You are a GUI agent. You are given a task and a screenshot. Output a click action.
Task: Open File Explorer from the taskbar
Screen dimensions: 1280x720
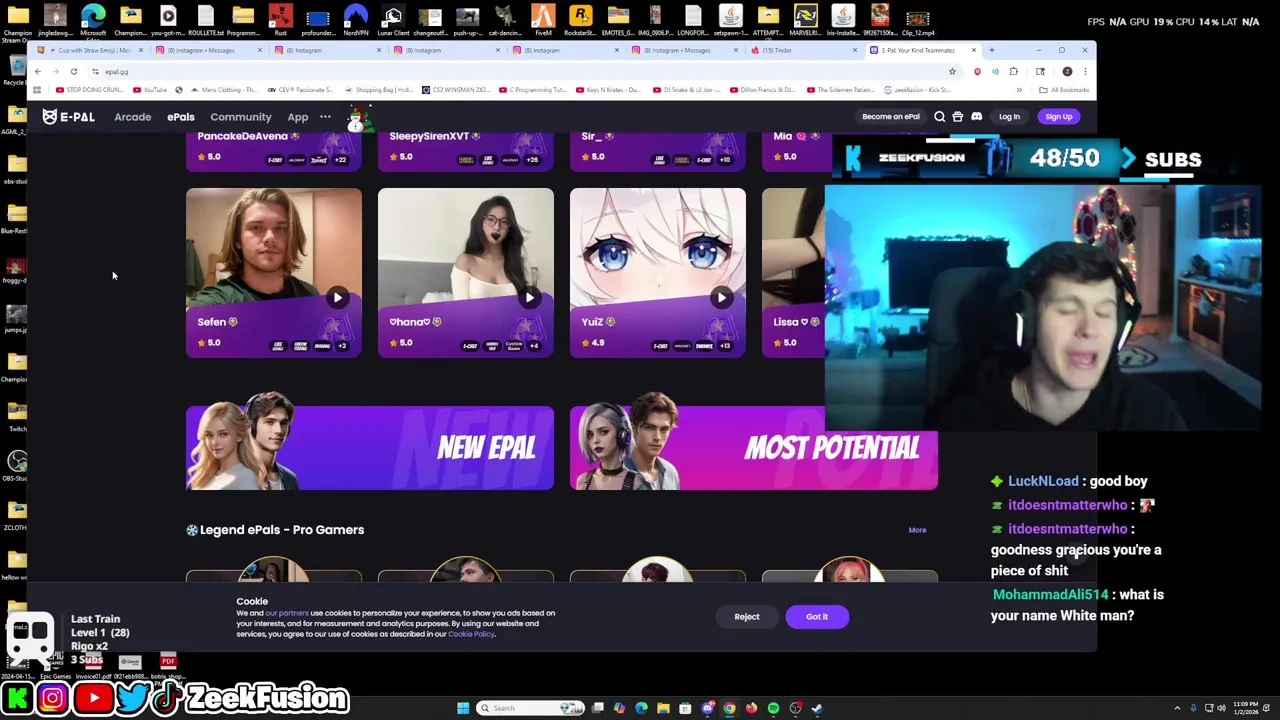click(x=663, y=708)
